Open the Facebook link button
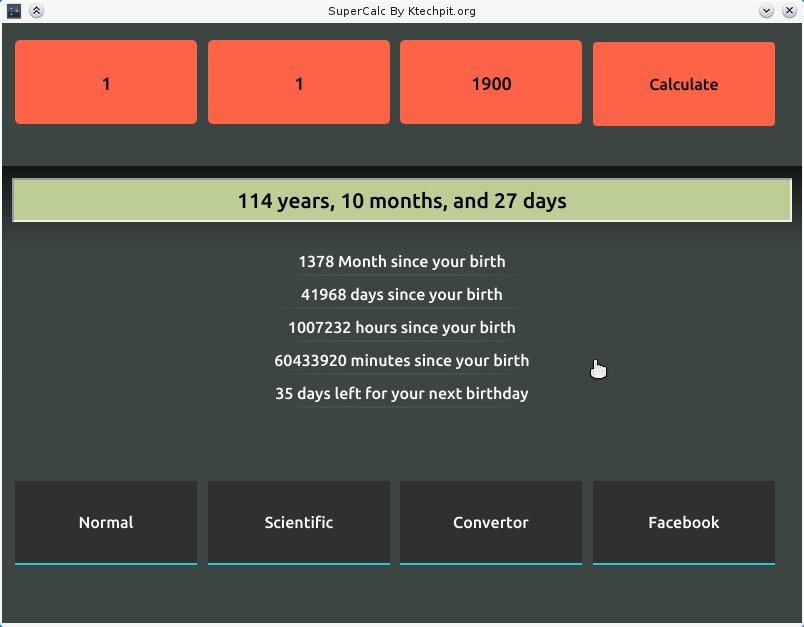Viewport: 804px width, 627px height. coord(684,522)
